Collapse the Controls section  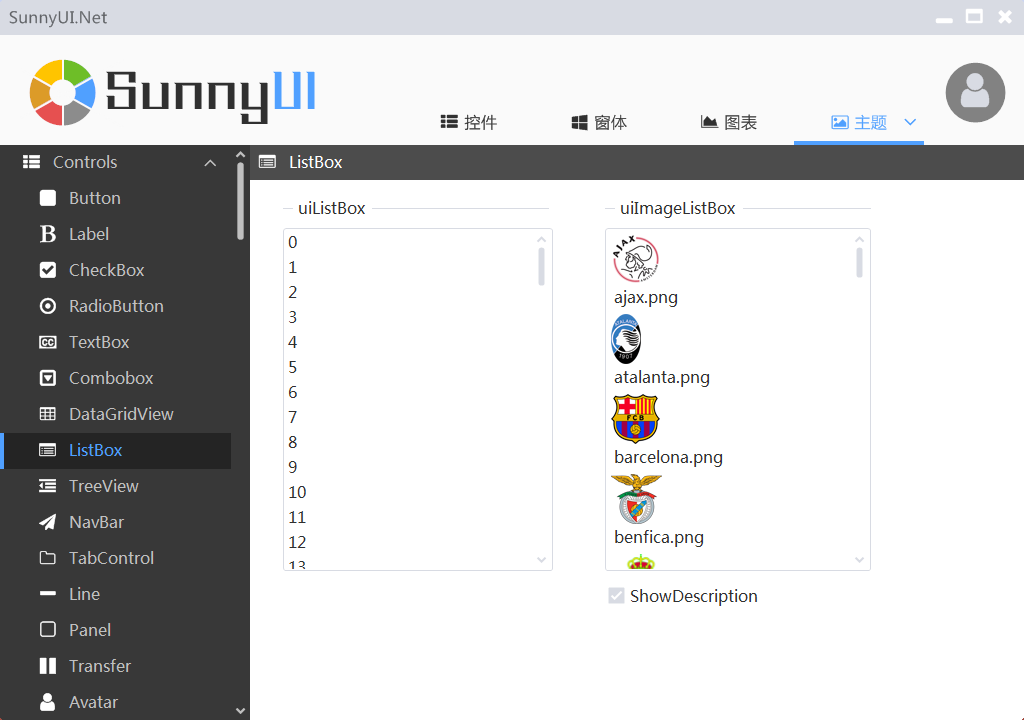[210, 162]
